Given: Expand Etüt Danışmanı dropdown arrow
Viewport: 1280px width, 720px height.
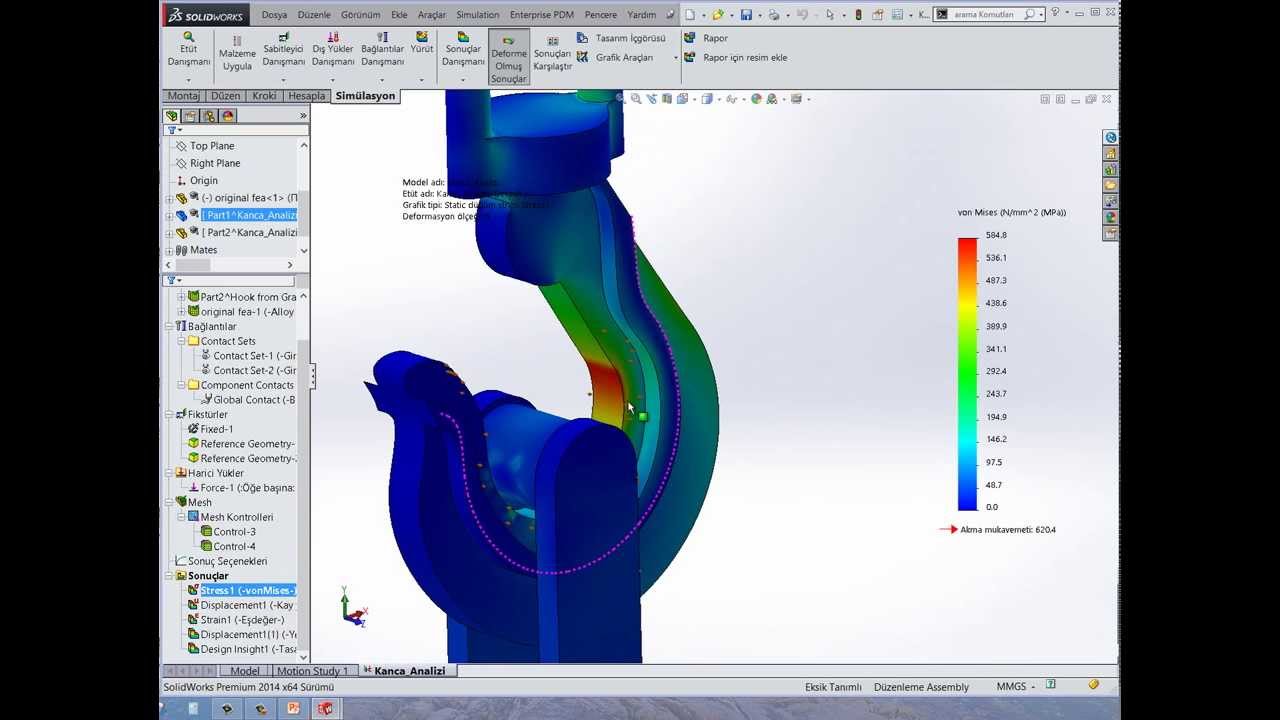Looking at the screenshot, I should [x=188, y=79].
